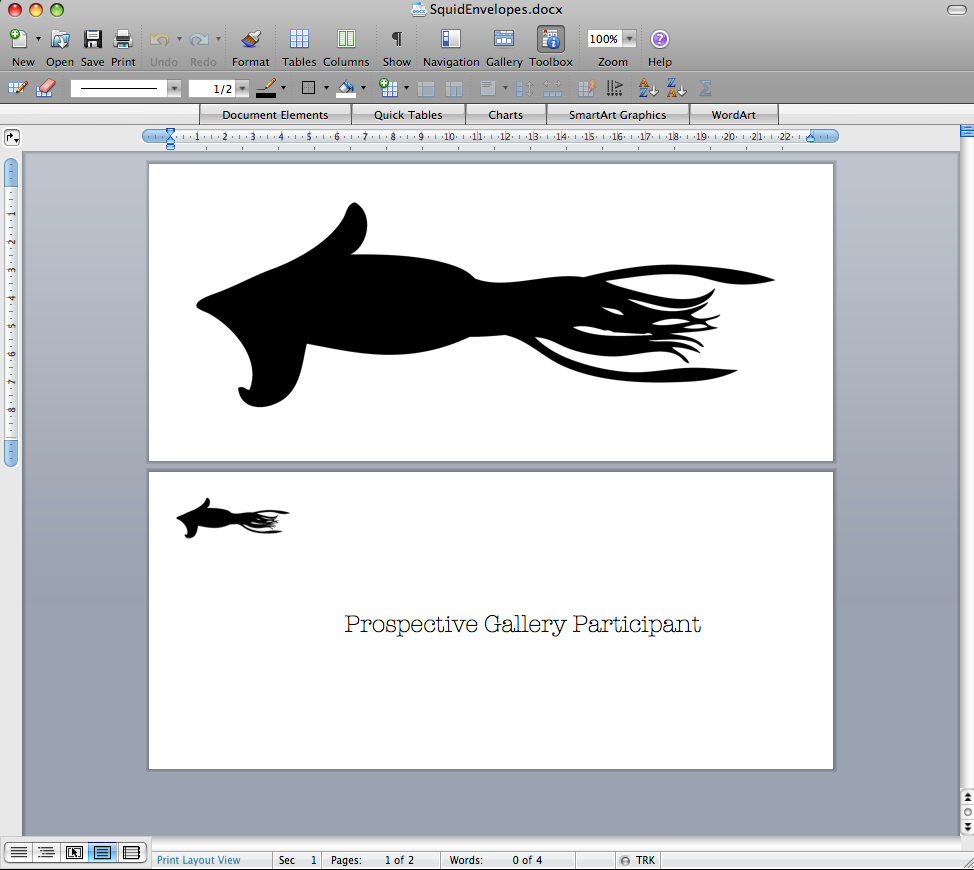This screenshot has height=870, width=974.
Task: Click the cell alignment icon
Action: tap(488, 89)
